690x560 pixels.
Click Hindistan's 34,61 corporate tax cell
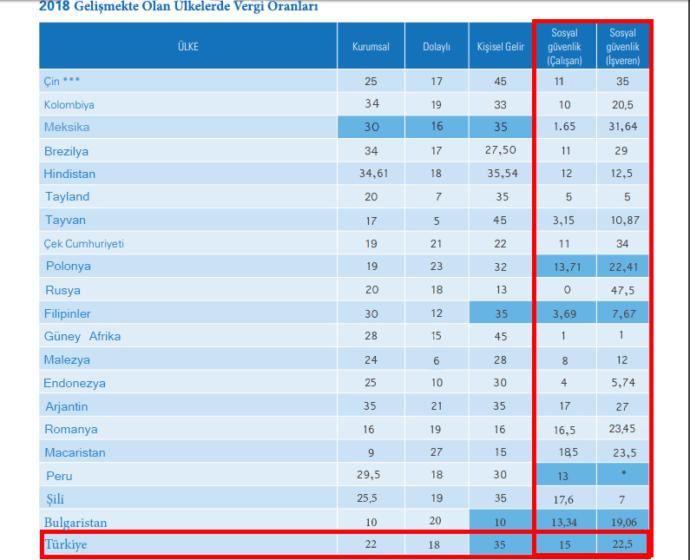tap(371, 174)
